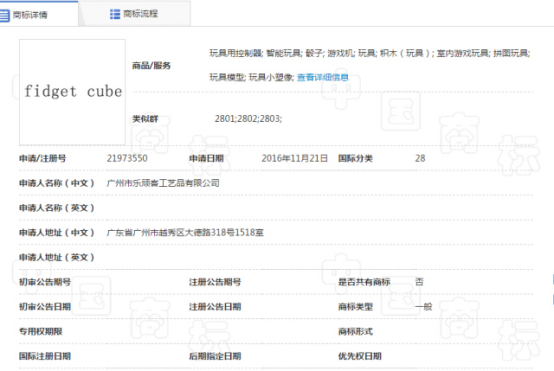Click applicant address 广东省广州市越秀区大德路318号1518室
This screenshot has height=371, width=554.
185,232
